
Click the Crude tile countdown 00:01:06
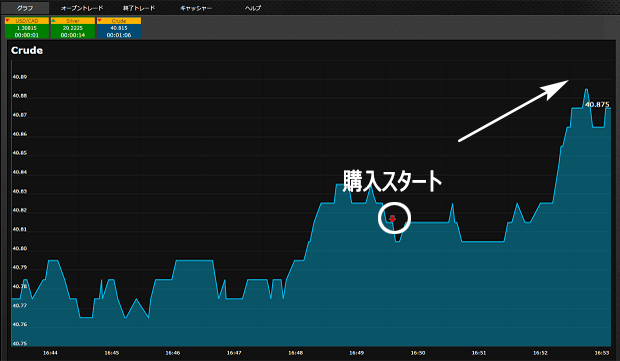point(119,35)
